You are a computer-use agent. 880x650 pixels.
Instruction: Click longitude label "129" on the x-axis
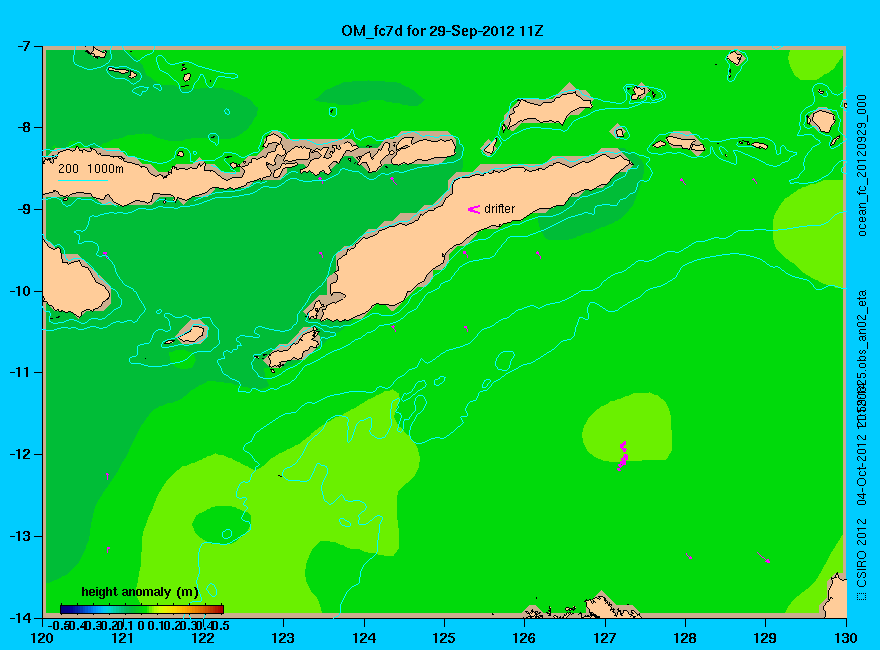click(x=766, y=638)
